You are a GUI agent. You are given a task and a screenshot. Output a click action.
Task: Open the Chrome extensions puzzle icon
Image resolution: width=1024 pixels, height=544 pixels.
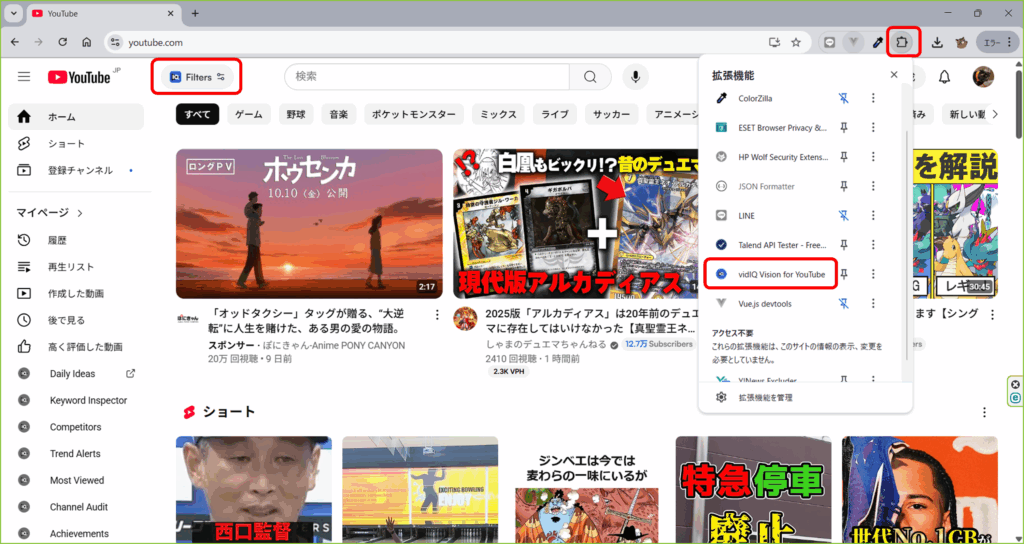902,42
